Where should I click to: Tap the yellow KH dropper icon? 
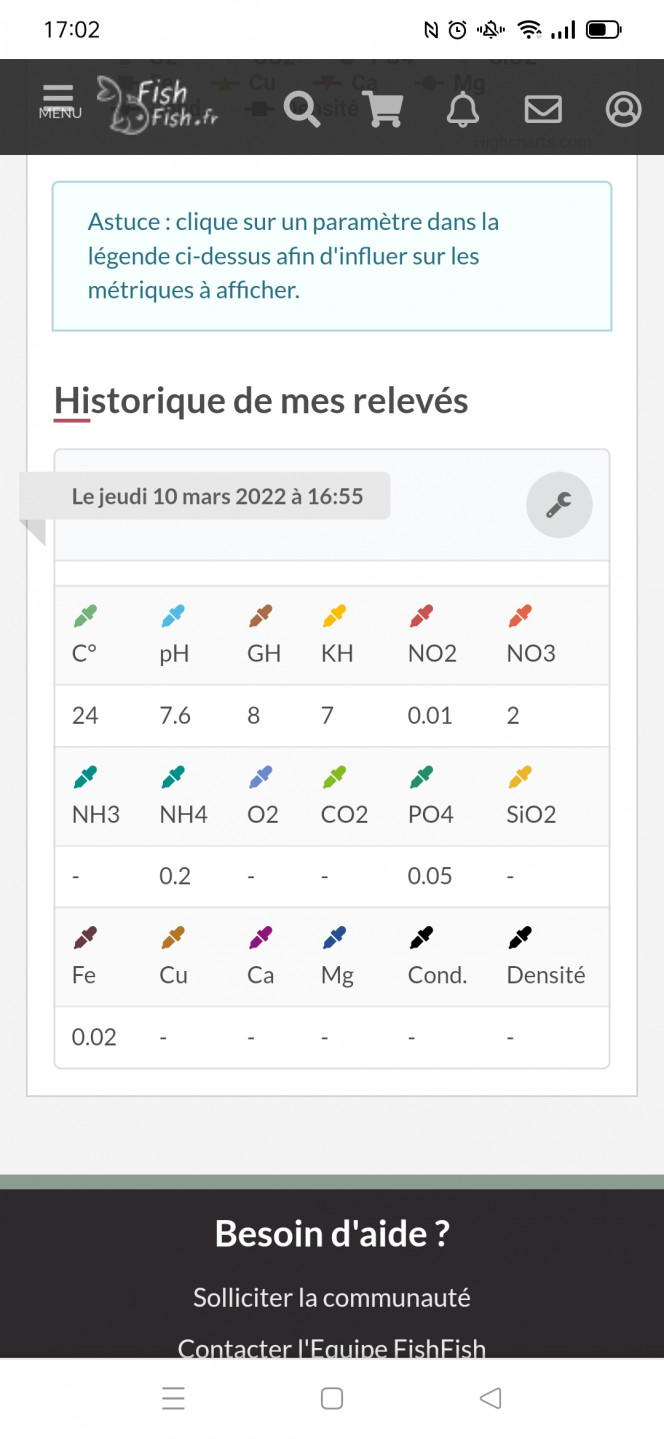click(334, 616)
